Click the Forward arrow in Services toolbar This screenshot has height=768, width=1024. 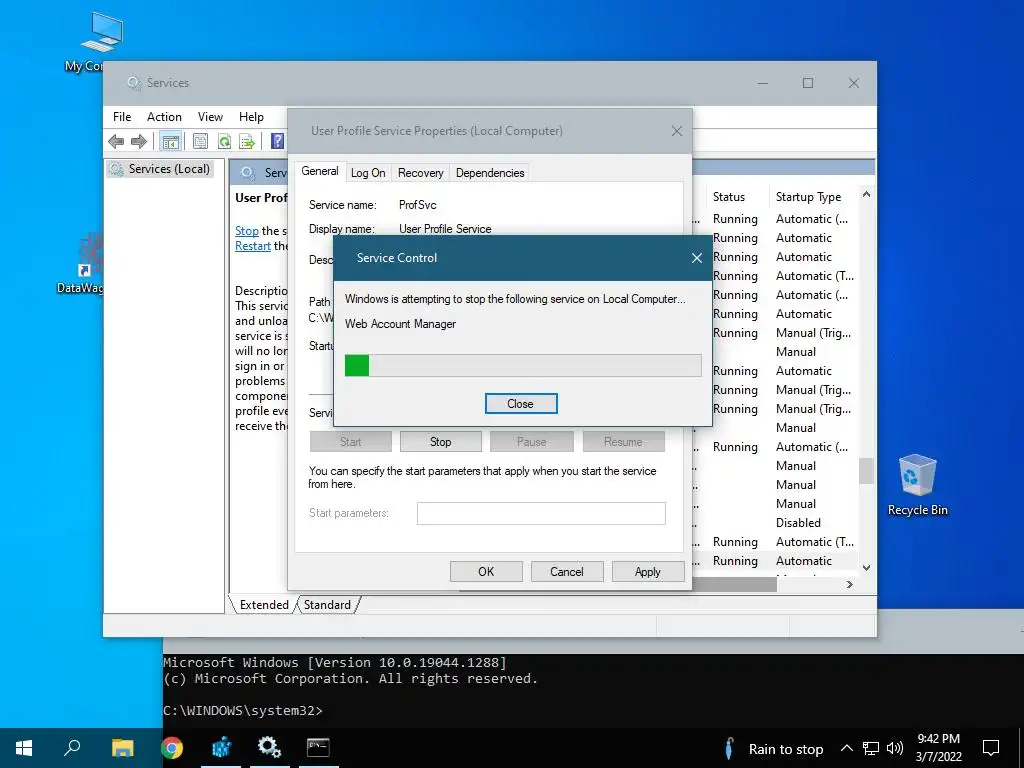138,141
